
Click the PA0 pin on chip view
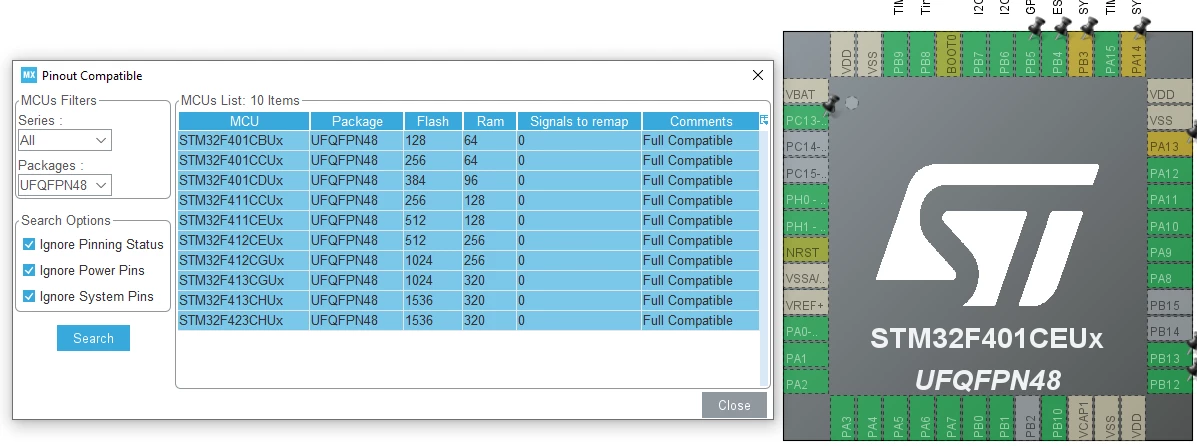point(805,331)
